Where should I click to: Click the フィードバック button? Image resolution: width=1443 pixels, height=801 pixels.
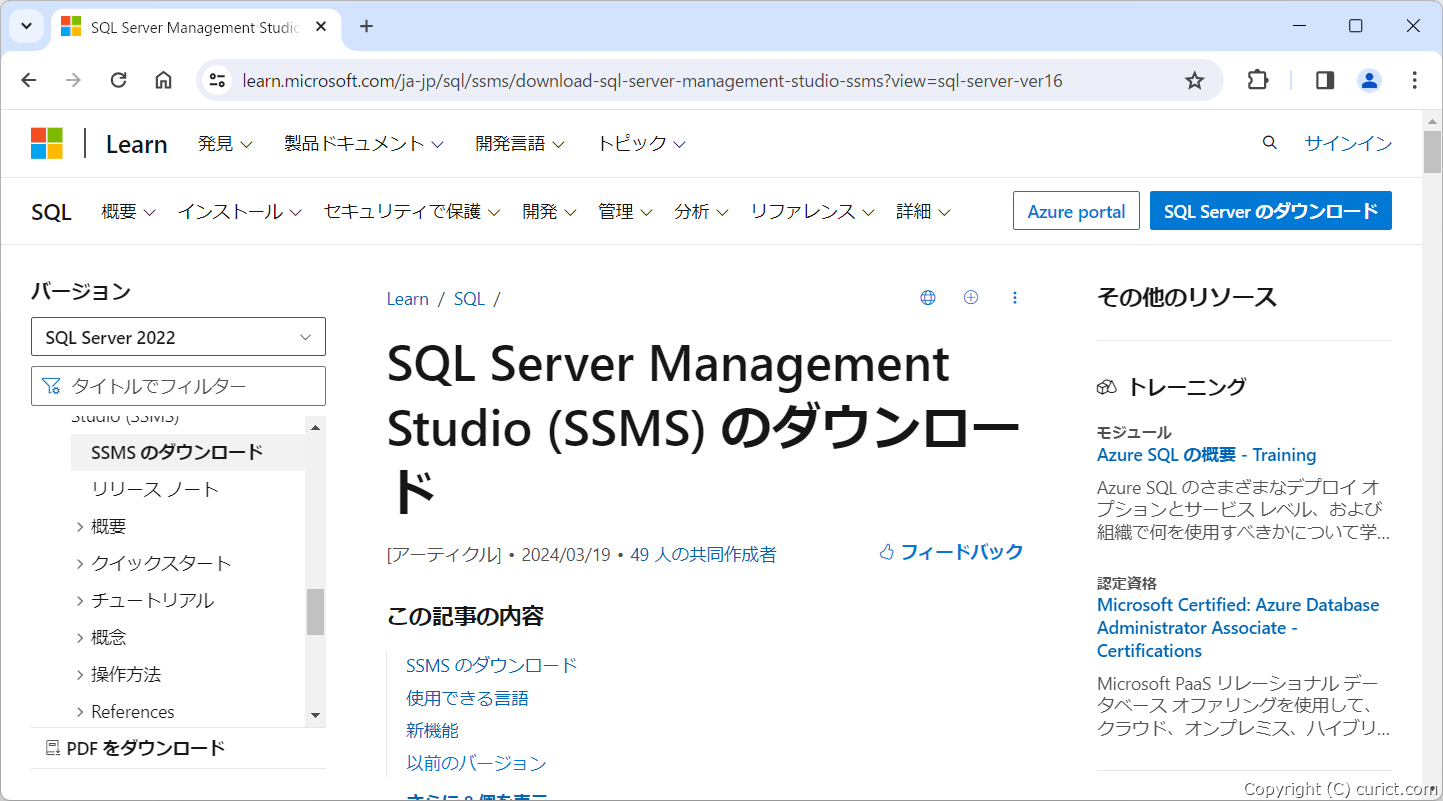(951, 552)
